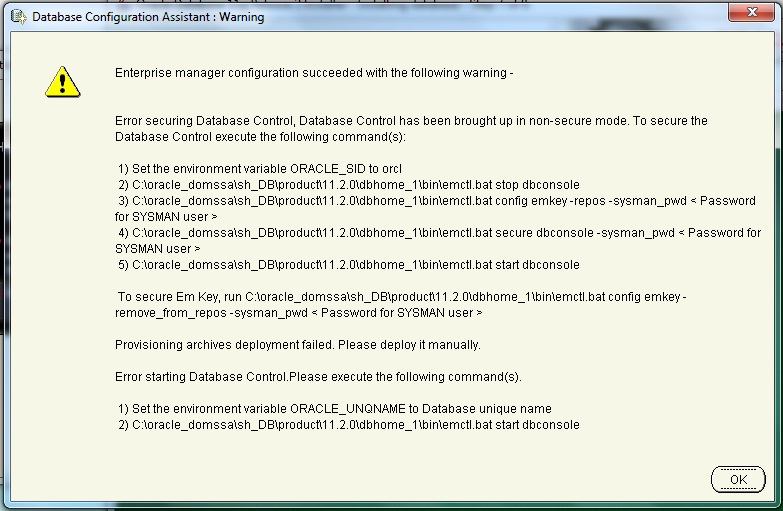Click the 'remove_from_repos -sysman_pwd' text line
783x511 pixels.
(x=298, y=313)
